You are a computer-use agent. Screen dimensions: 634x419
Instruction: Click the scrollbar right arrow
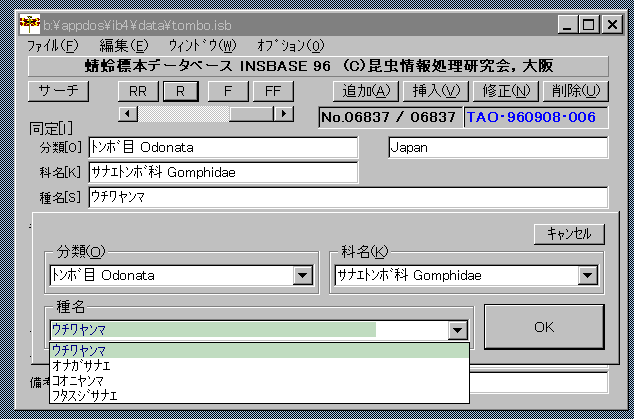pyautogui.click(x=284, y=113)
